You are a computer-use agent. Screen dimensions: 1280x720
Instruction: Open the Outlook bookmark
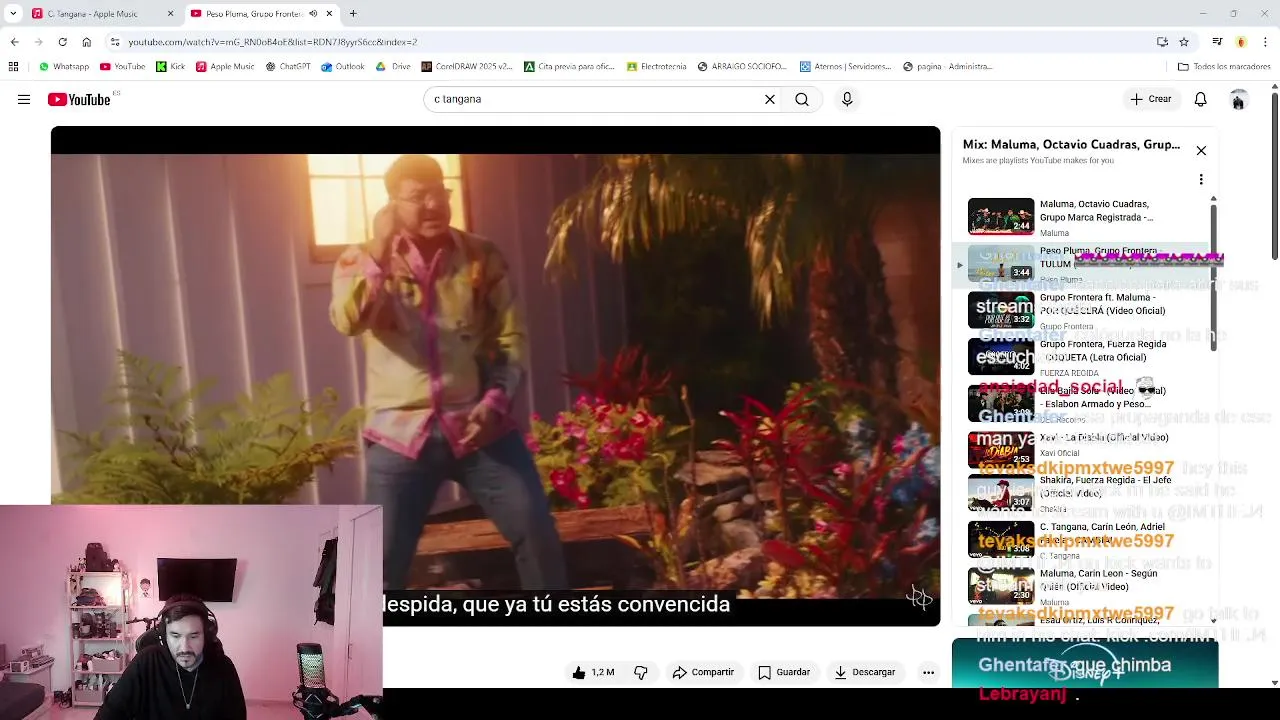click(x=343, y=67)
